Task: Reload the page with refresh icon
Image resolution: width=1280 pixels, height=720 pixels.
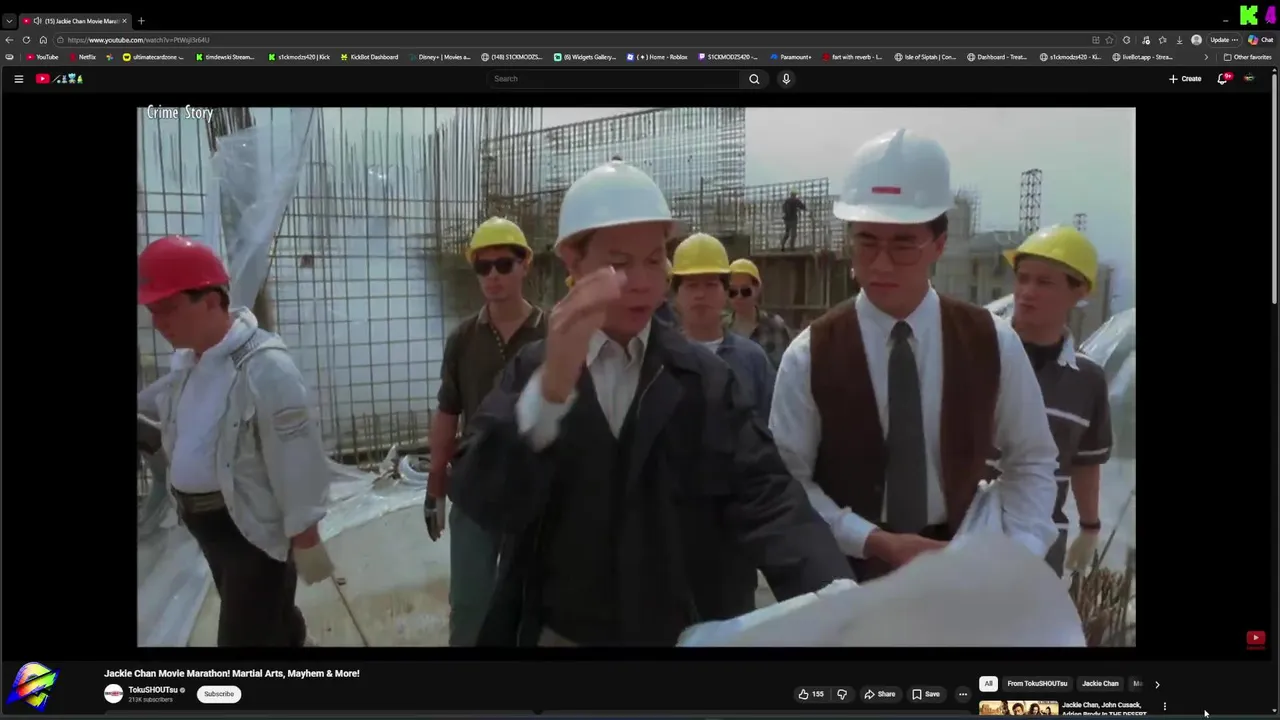Action: 26,40
